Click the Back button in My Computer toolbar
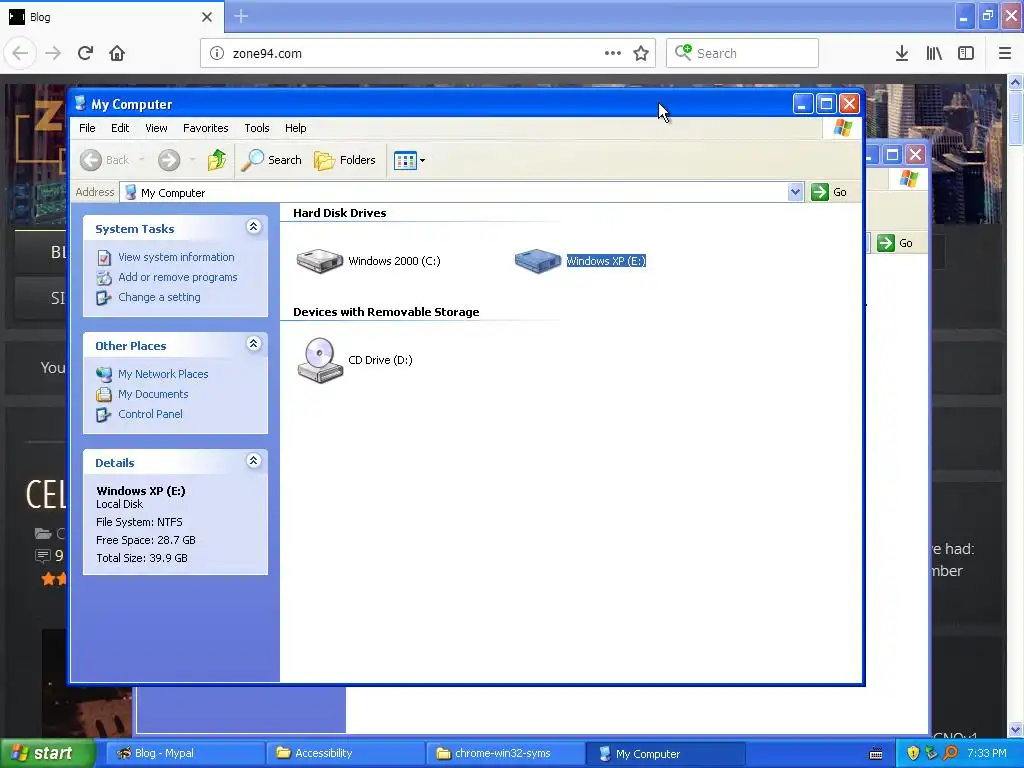 104,160
